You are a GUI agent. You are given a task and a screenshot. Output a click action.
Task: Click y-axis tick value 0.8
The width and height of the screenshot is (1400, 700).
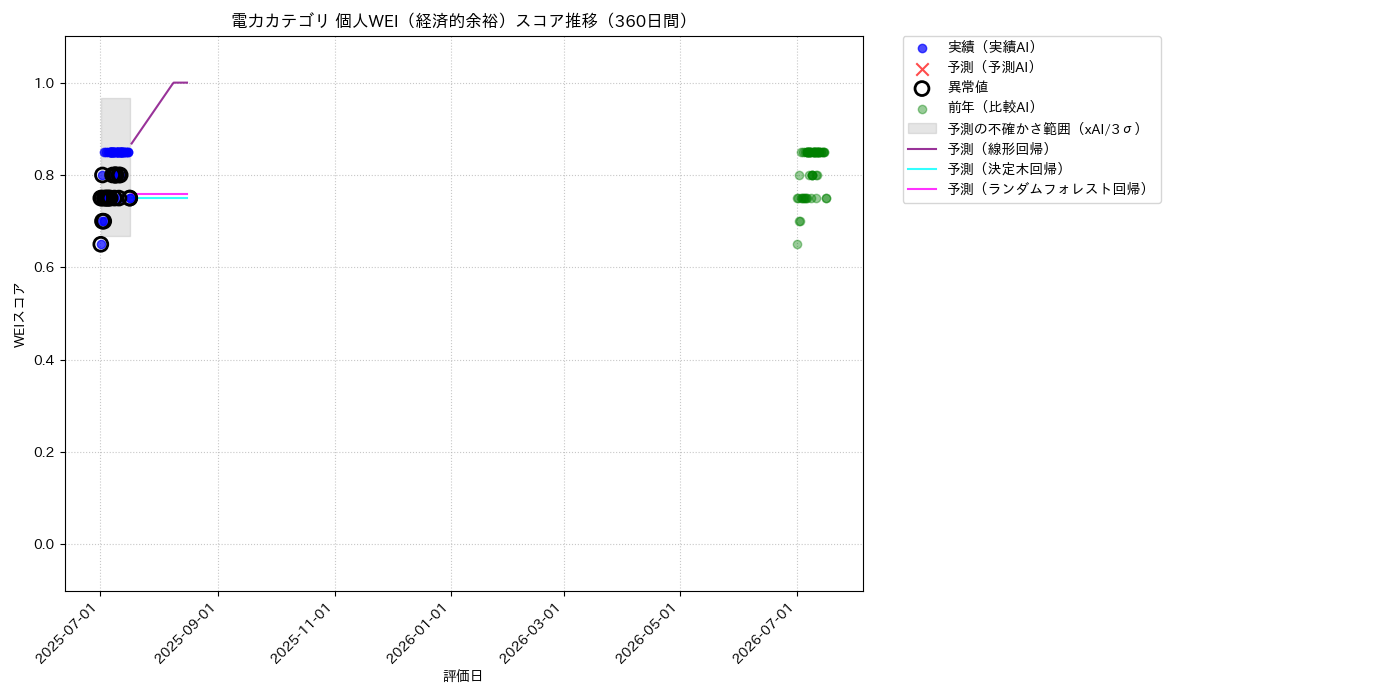[45, 175]
